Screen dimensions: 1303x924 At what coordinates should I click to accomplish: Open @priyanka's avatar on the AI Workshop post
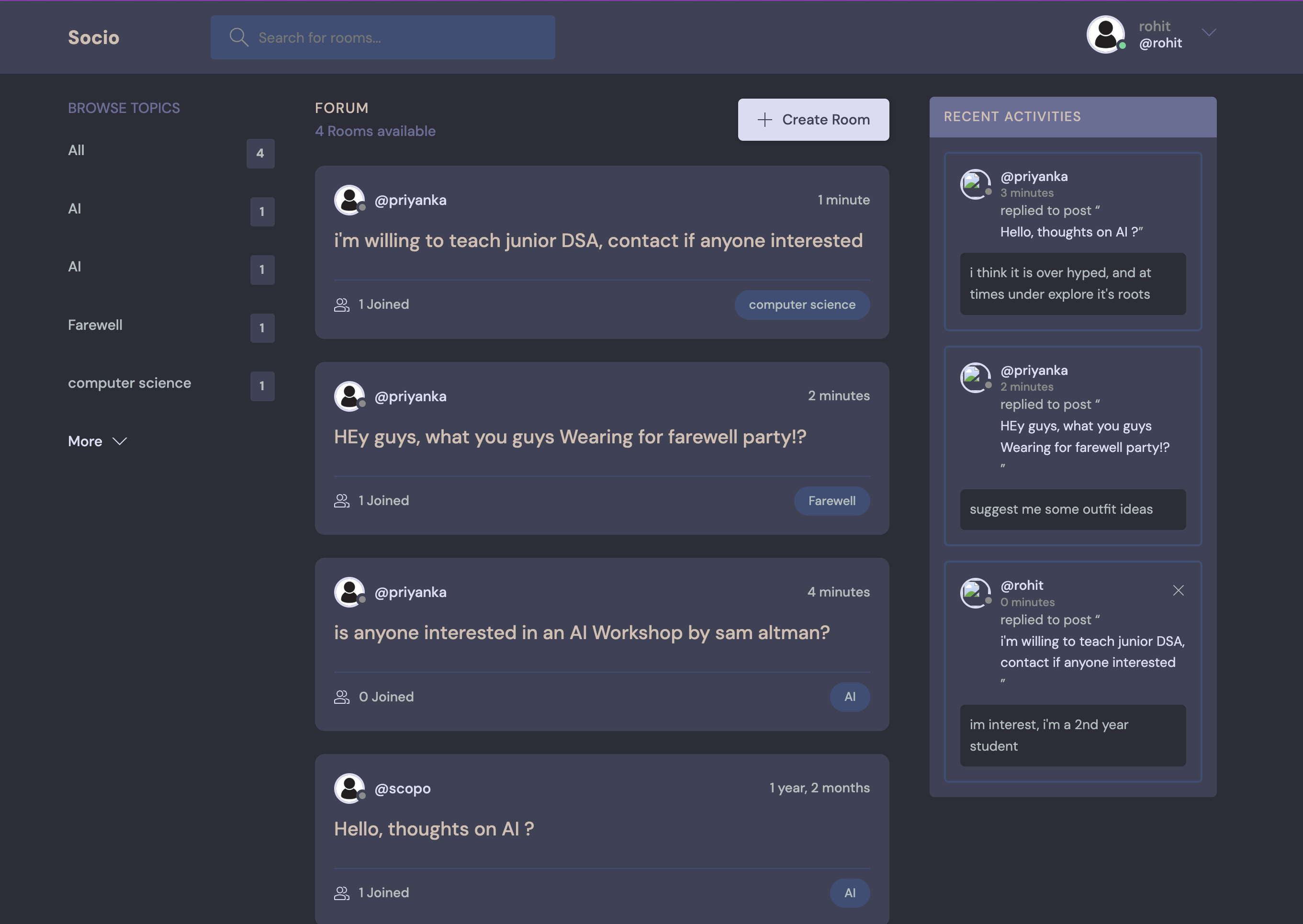pyautogui.click(x=349, y=592)
